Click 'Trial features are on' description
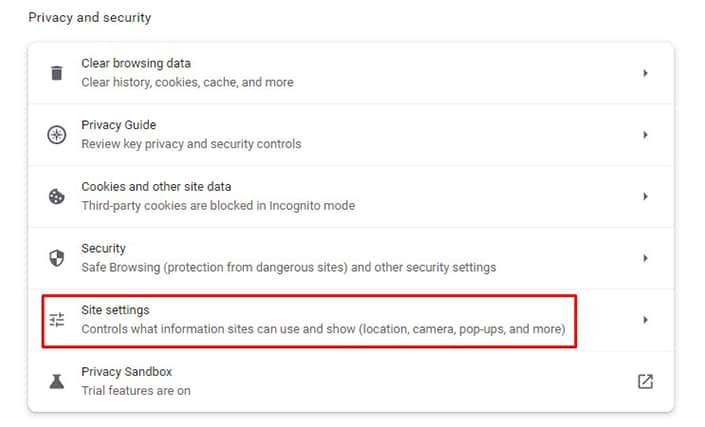 136,391
